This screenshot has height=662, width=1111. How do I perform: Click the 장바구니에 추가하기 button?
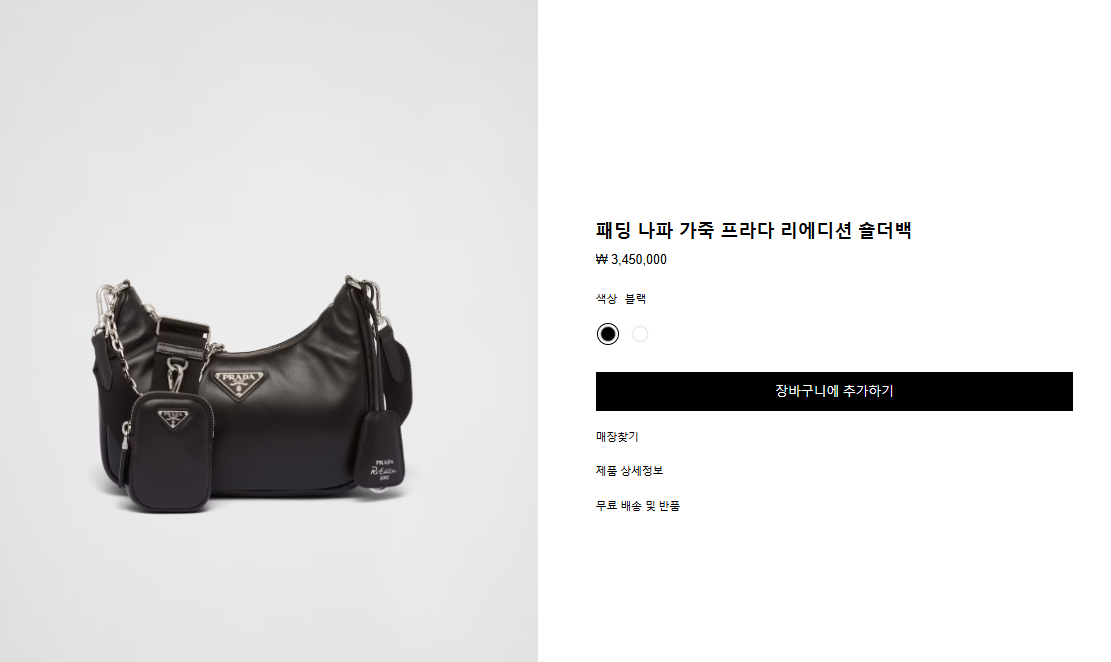pos(834,391)
